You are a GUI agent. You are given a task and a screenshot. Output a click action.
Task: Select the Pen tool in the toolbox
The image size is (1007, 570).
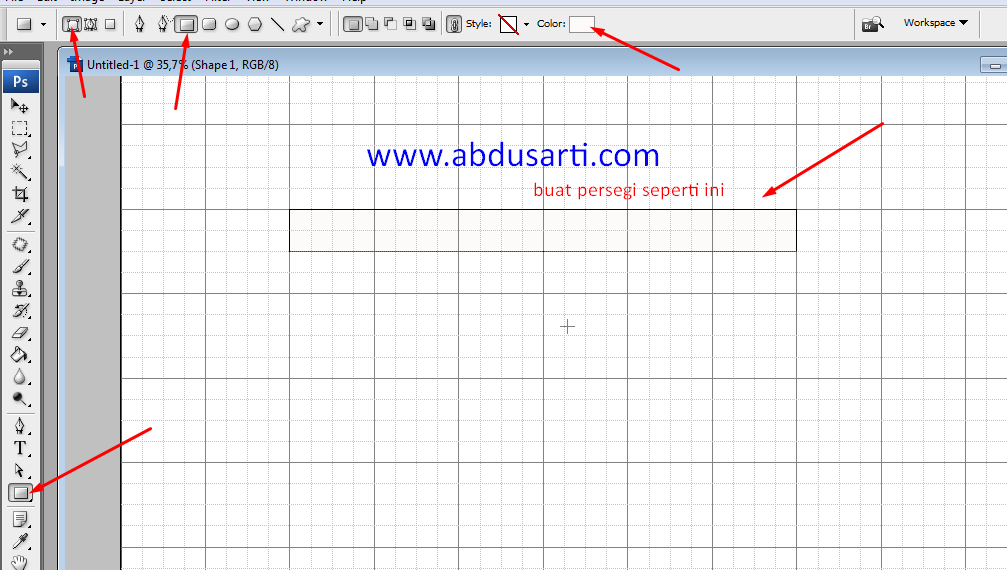click(x=20, y=426)
